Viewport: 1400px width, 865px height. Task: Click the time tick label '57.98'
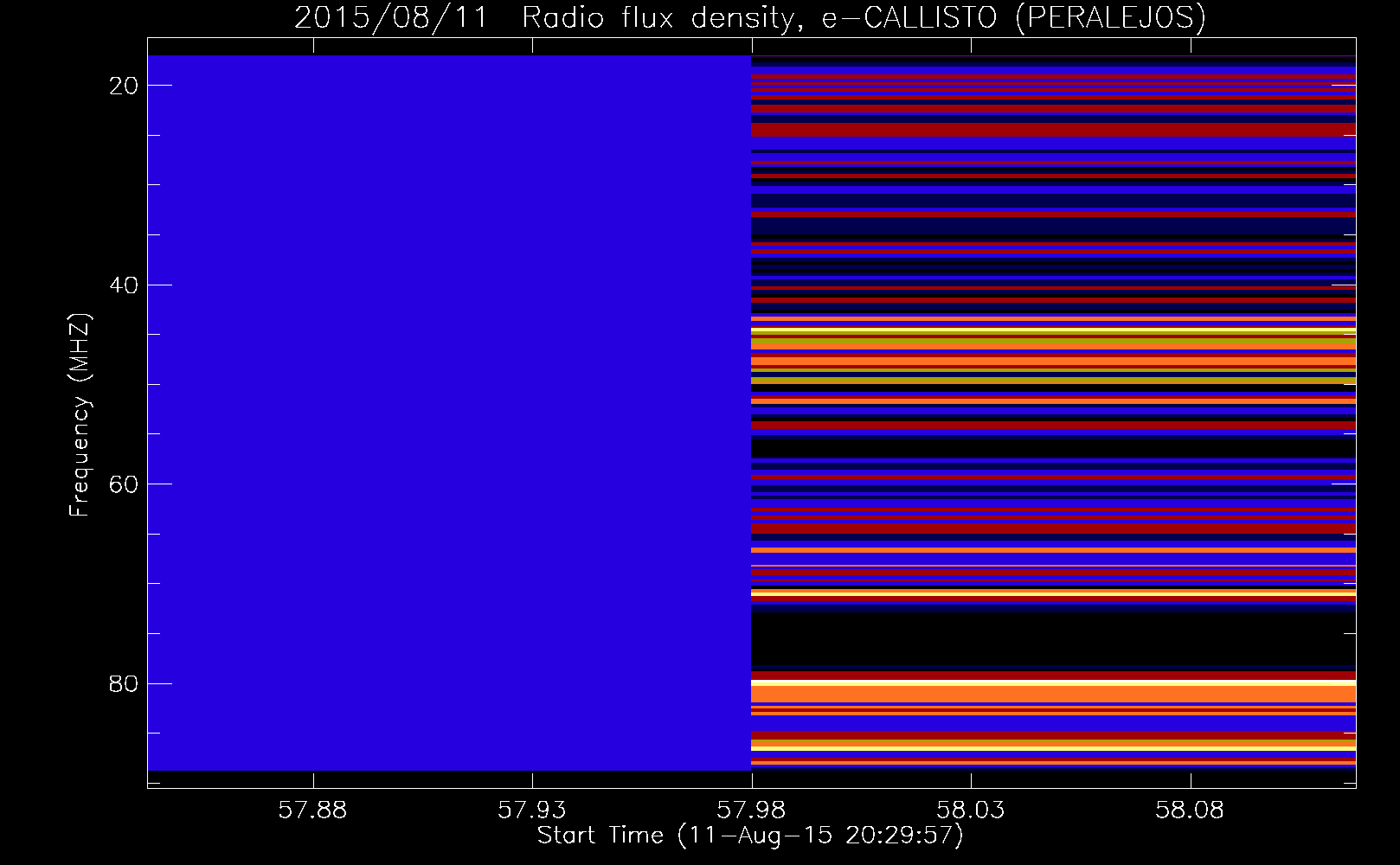pyautogui.click(x=751, y=810)
